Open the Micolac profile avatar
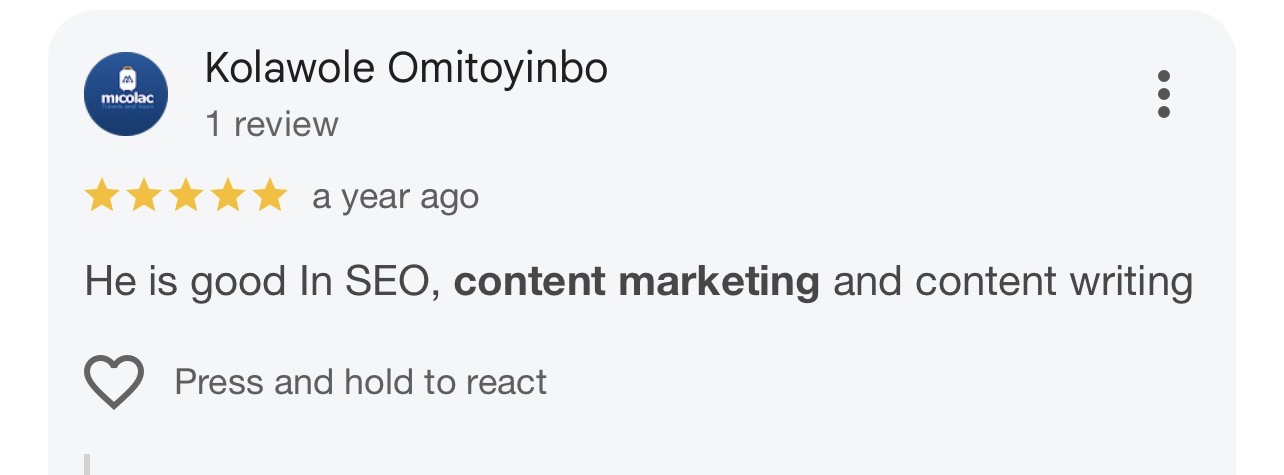The height and width of the screenshot is (475, 1284). coord(126,95)
